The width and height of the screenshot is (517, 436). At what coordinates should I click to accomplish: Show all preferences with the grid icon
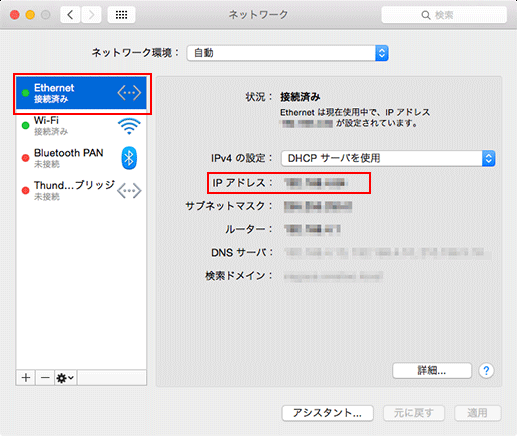pos(121,15)
